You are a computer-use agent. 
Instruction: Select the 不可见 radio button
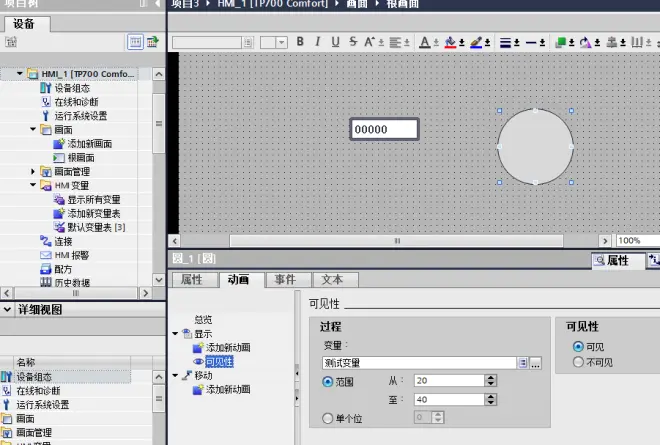(x=578, y=362)
